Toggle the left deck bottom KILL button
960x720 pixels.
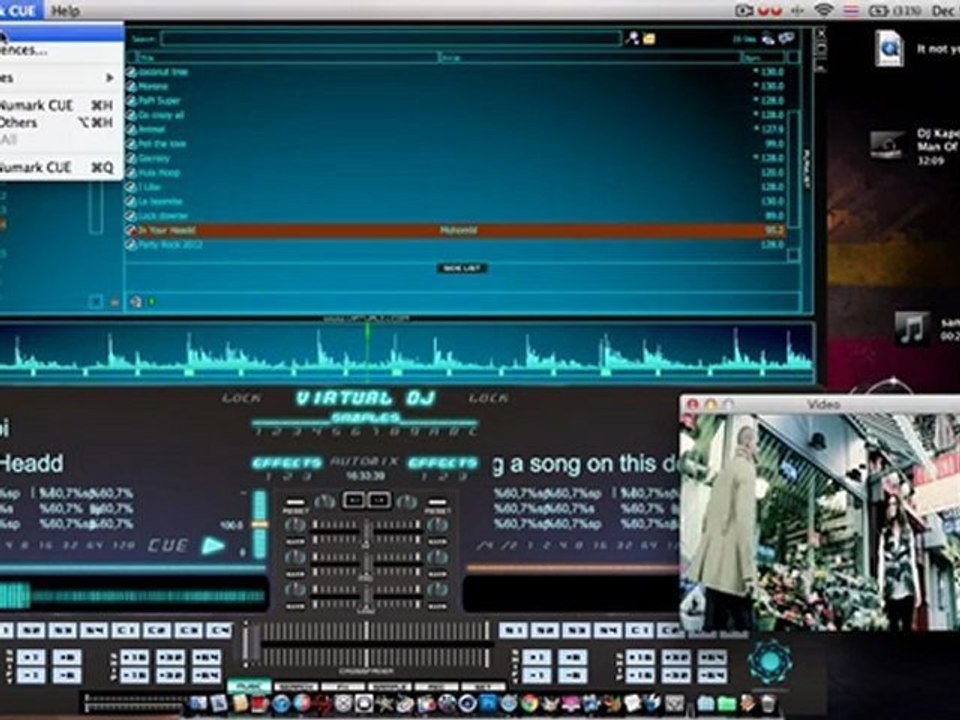(294, 606)
